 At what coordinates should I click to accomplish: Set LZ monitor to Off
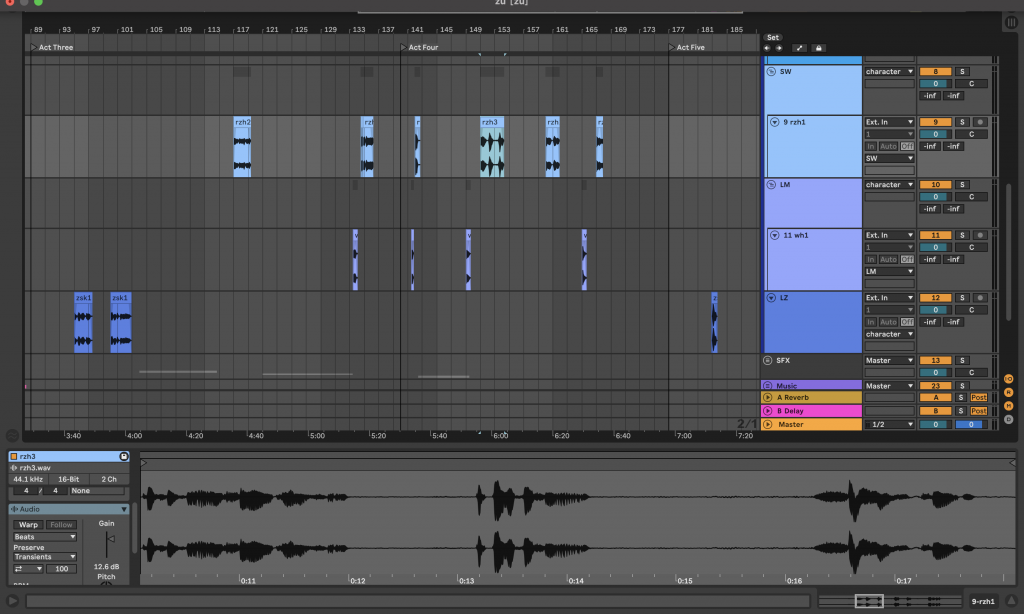tap(907, 322)
